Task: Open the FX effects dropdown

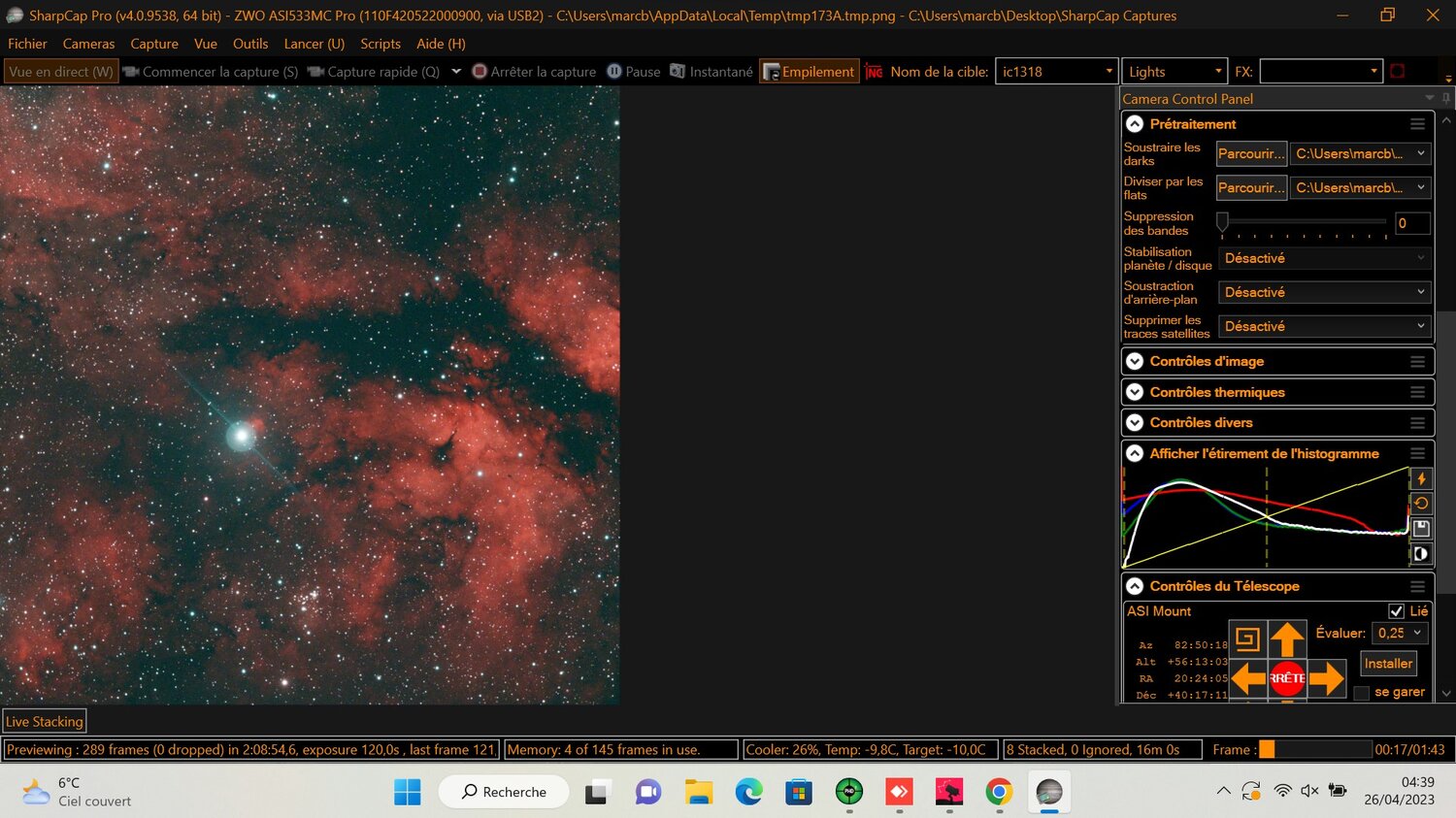Action: pyautogui.click(x=1320, y=72)
